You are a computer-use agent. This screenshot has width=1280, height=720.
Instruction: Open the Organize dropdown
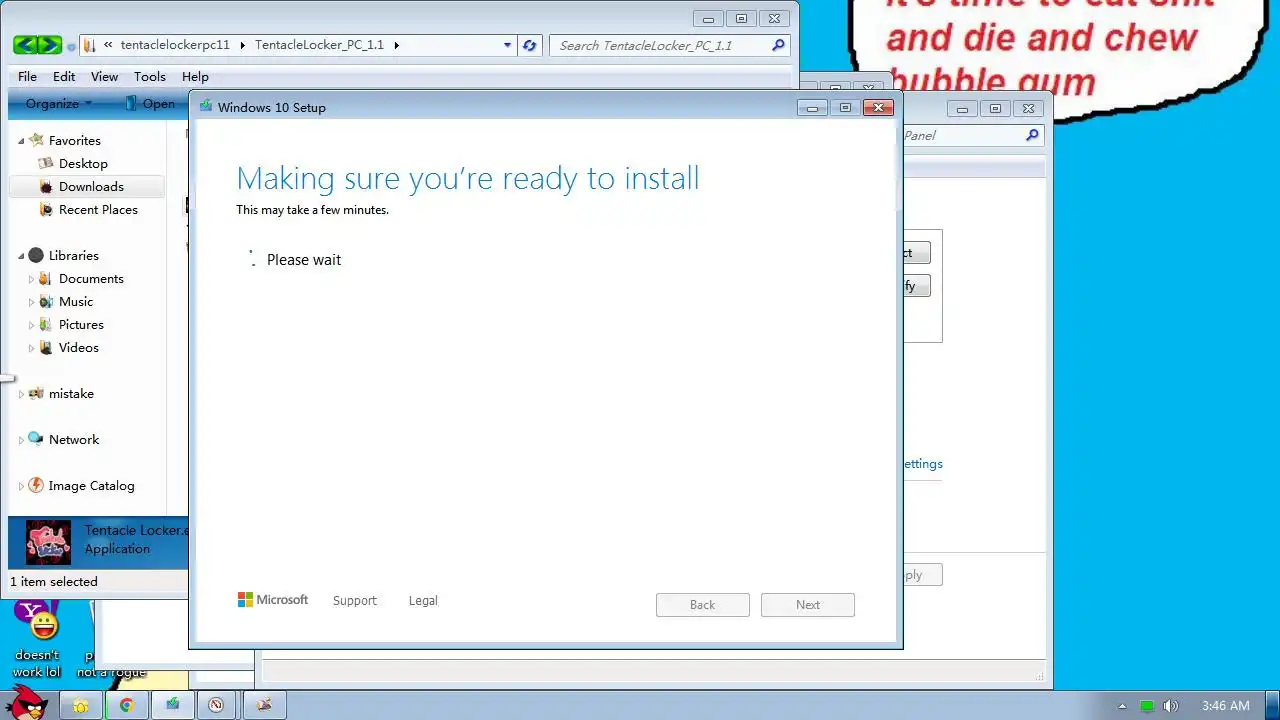click(x=58, y=103)
